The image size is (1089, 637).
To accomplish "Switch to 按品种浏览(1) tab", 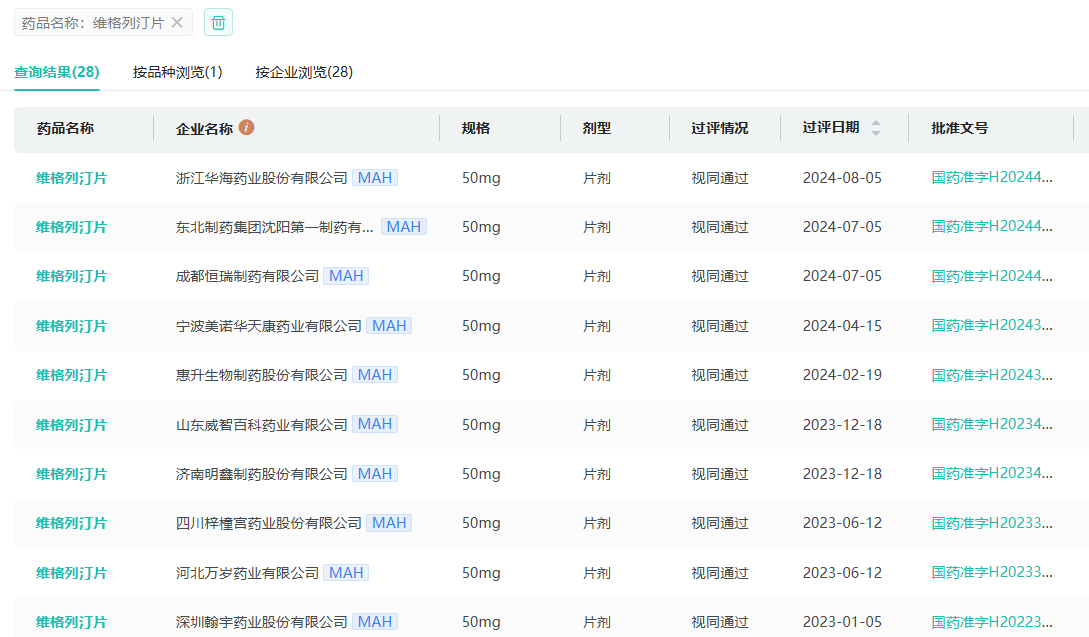I will click(177, 72).
